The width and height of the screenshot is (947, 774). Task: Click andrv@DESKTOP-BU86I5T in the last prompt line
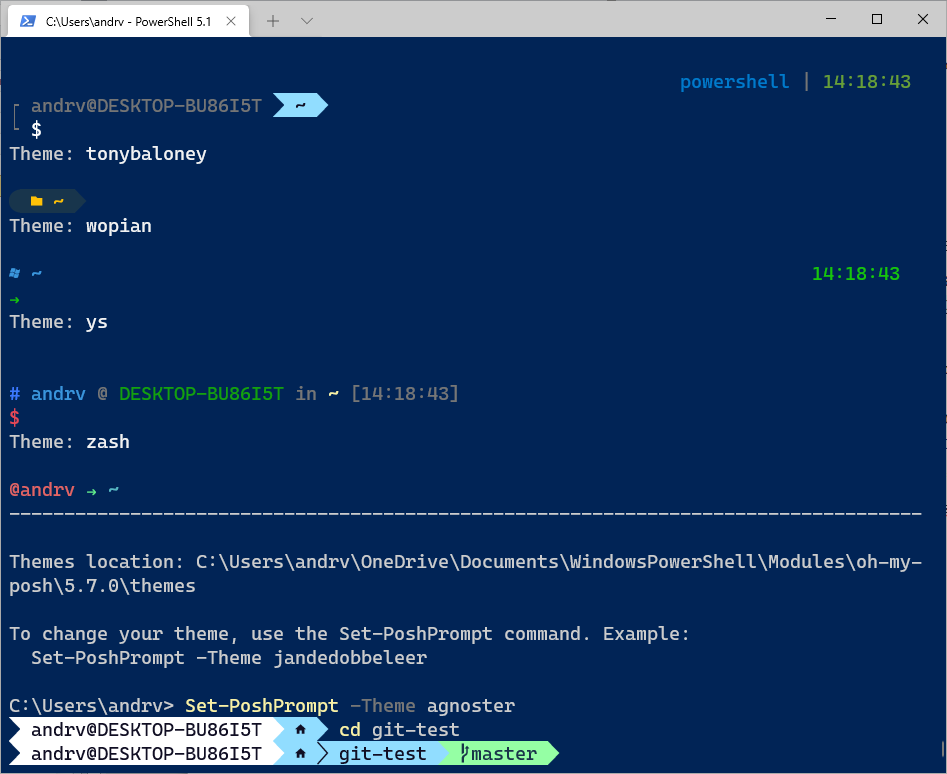tap(146, 753)
